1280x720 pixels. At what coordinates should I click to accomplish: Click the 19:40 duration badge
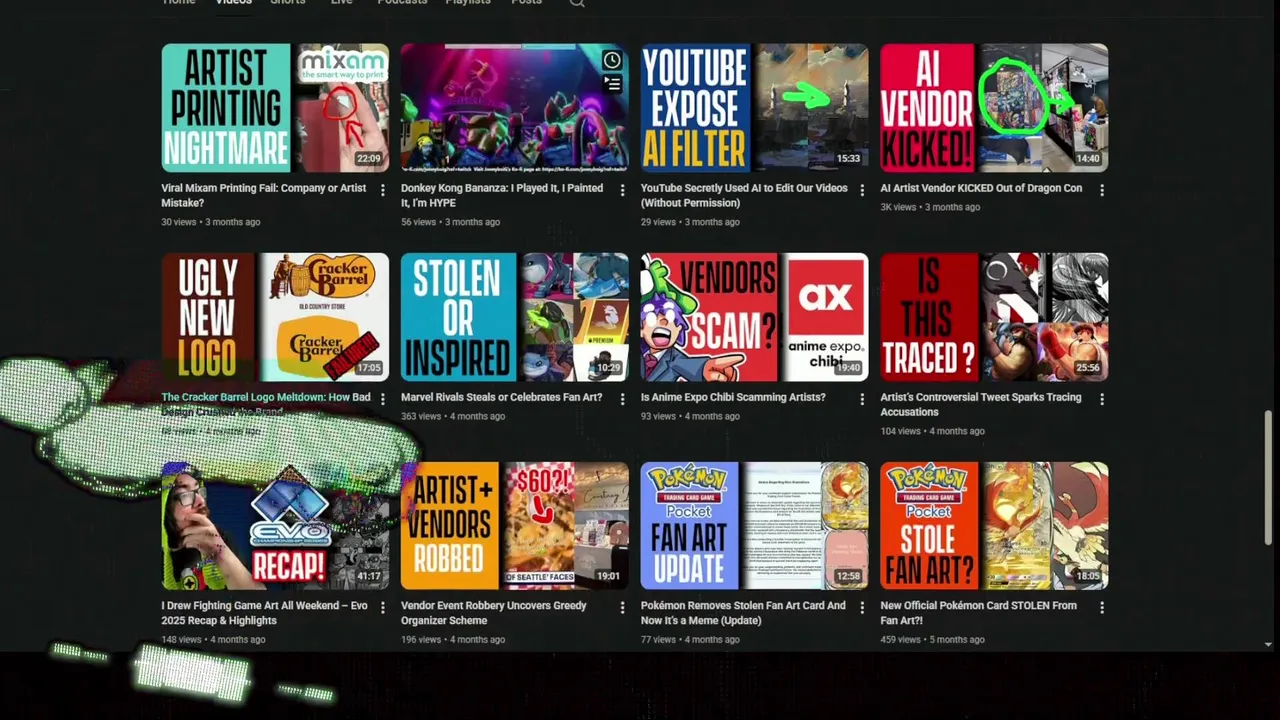[848, 368]
